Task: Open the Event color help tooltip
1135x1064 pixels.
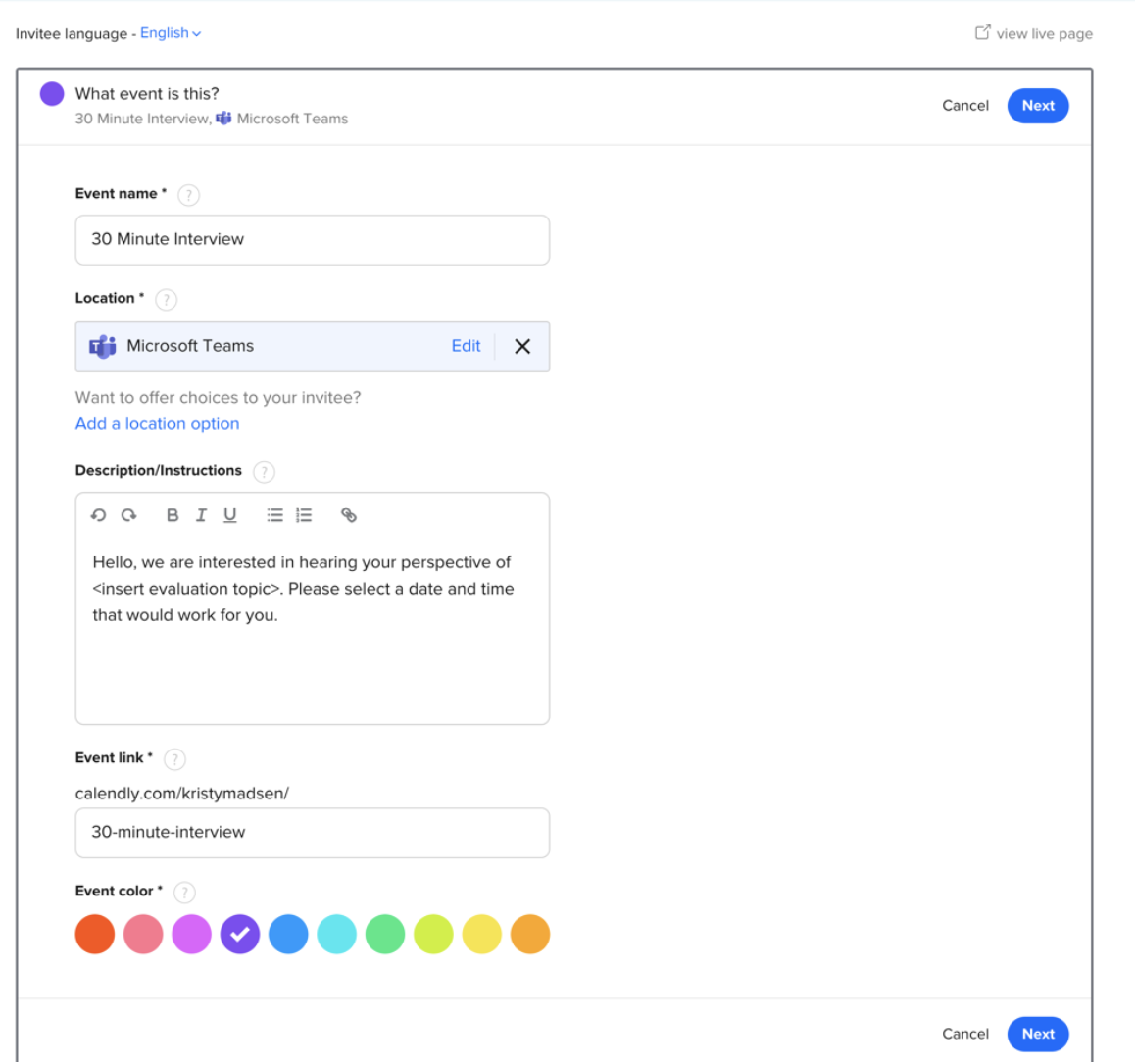Action: pyautogui.click(x=184, y=892)
